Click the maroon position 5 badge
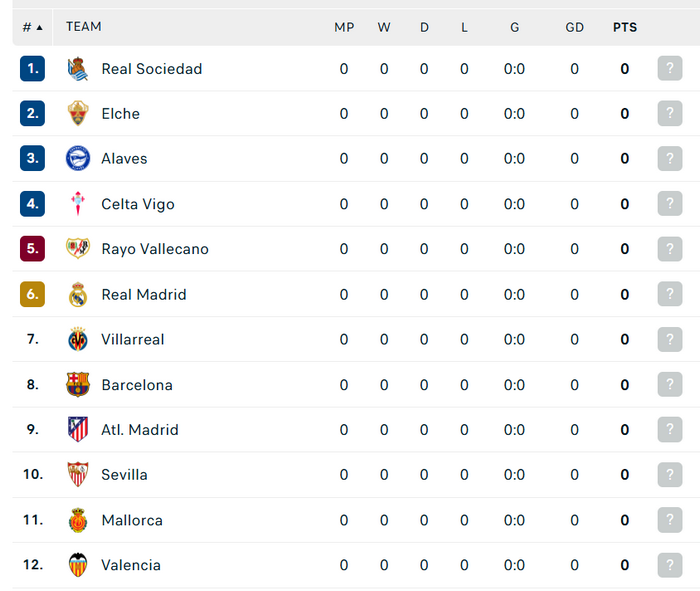 [33, 249]
